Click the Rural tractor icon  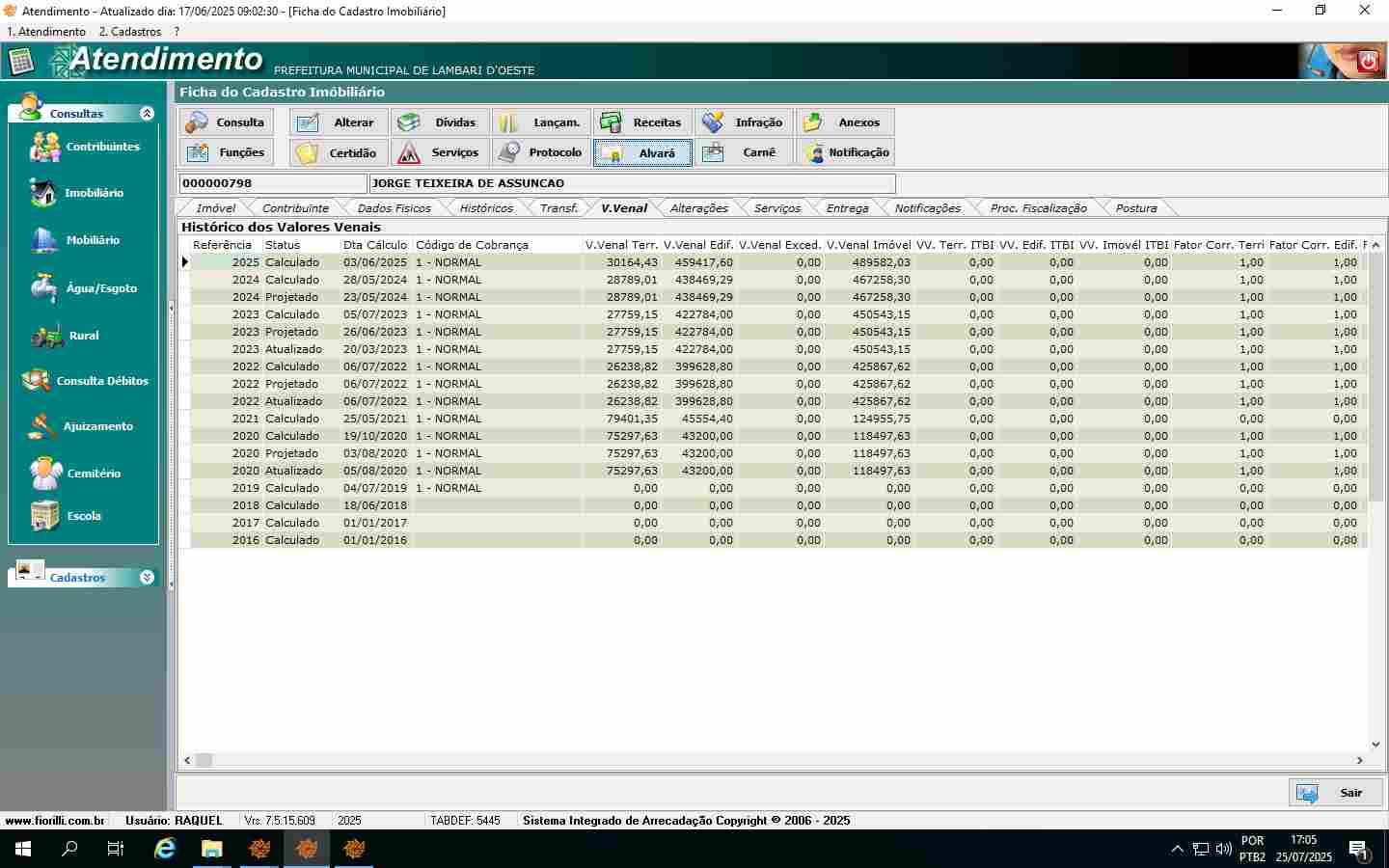(x=46, y=336)
